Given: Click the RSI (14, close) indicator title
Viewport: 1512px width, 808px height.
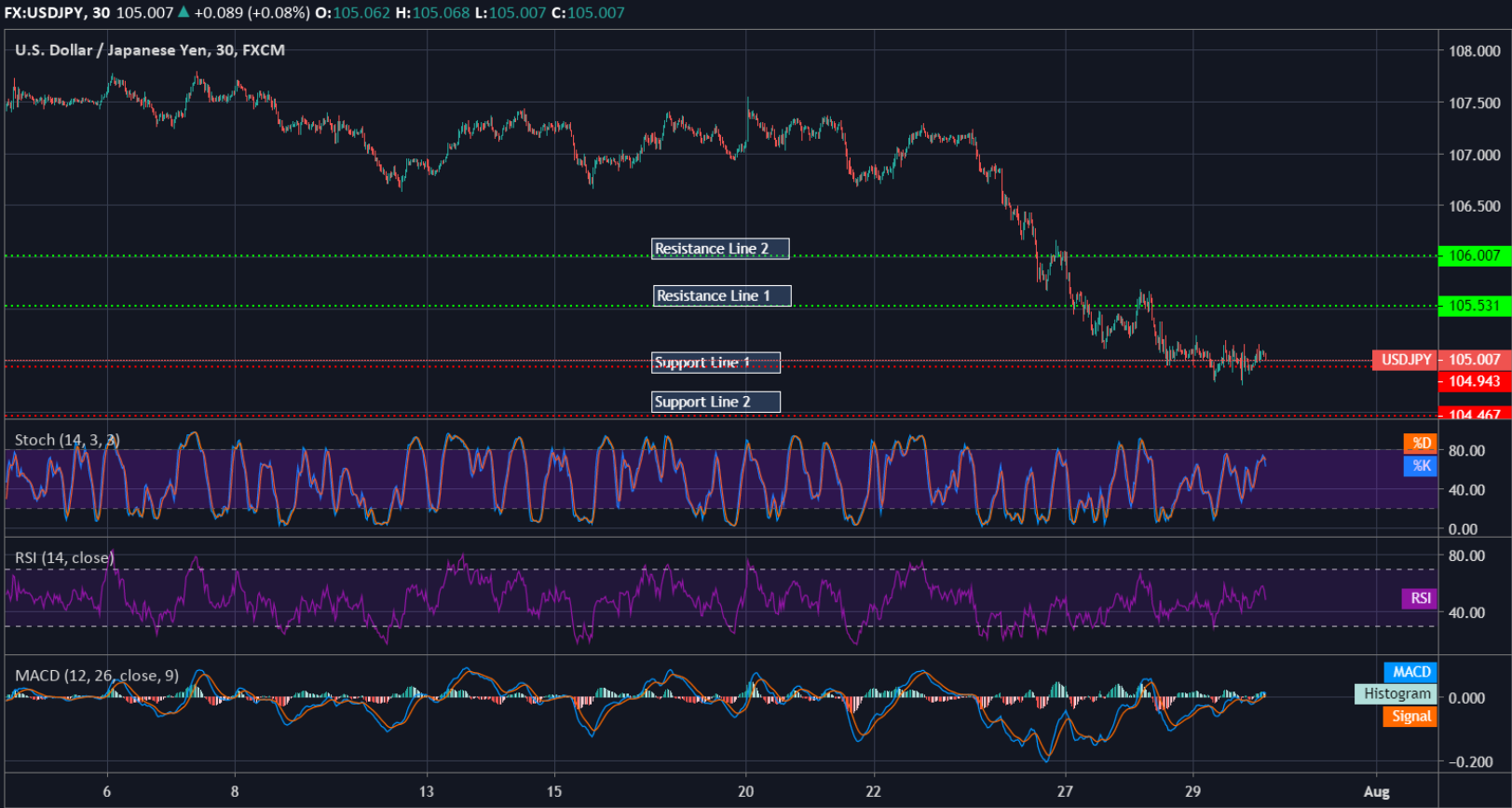Looking at the screenshot, I should [x=64, y=558].
